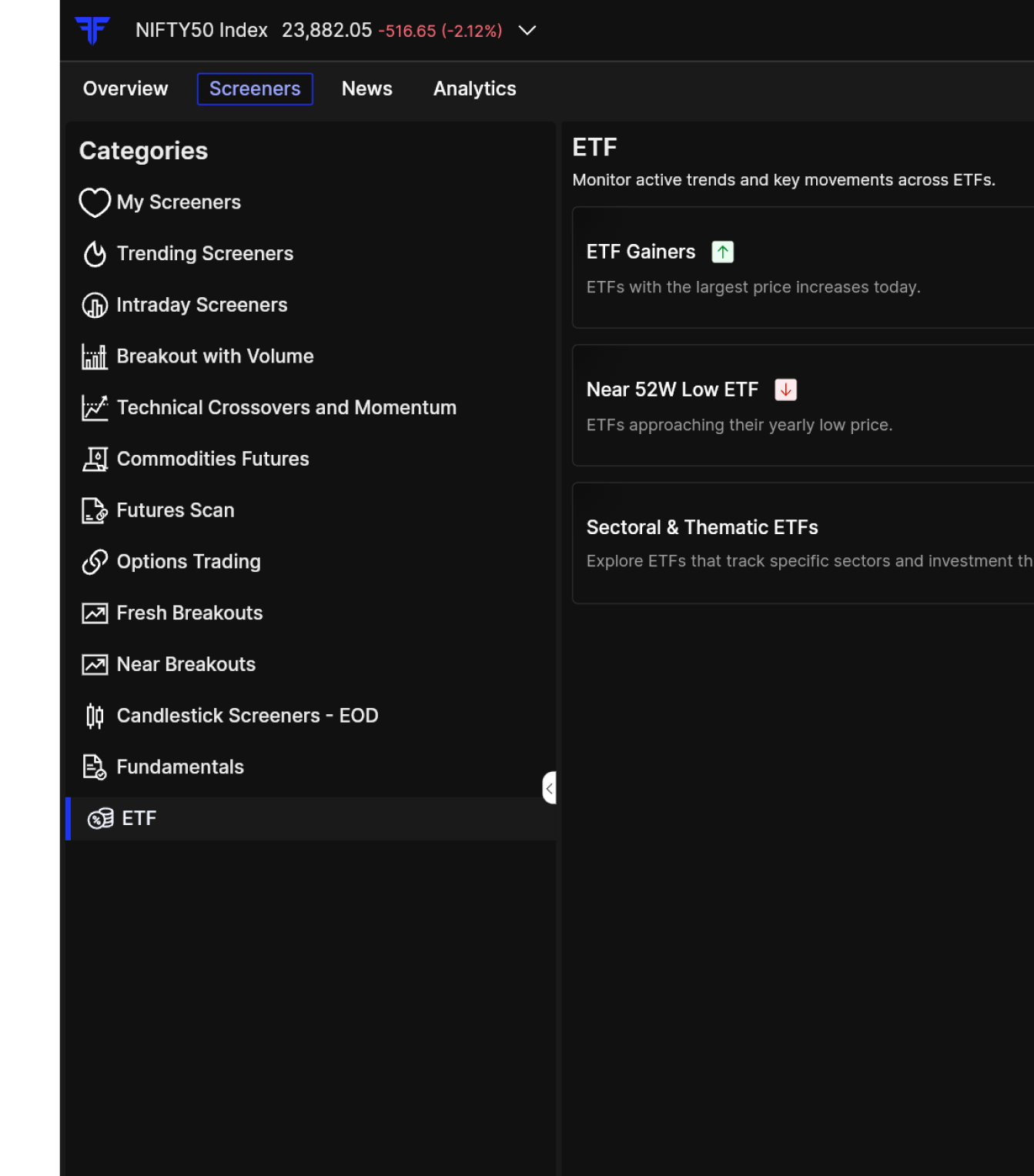
Task: Open Futures Scan category
Action: click(175, 510)
